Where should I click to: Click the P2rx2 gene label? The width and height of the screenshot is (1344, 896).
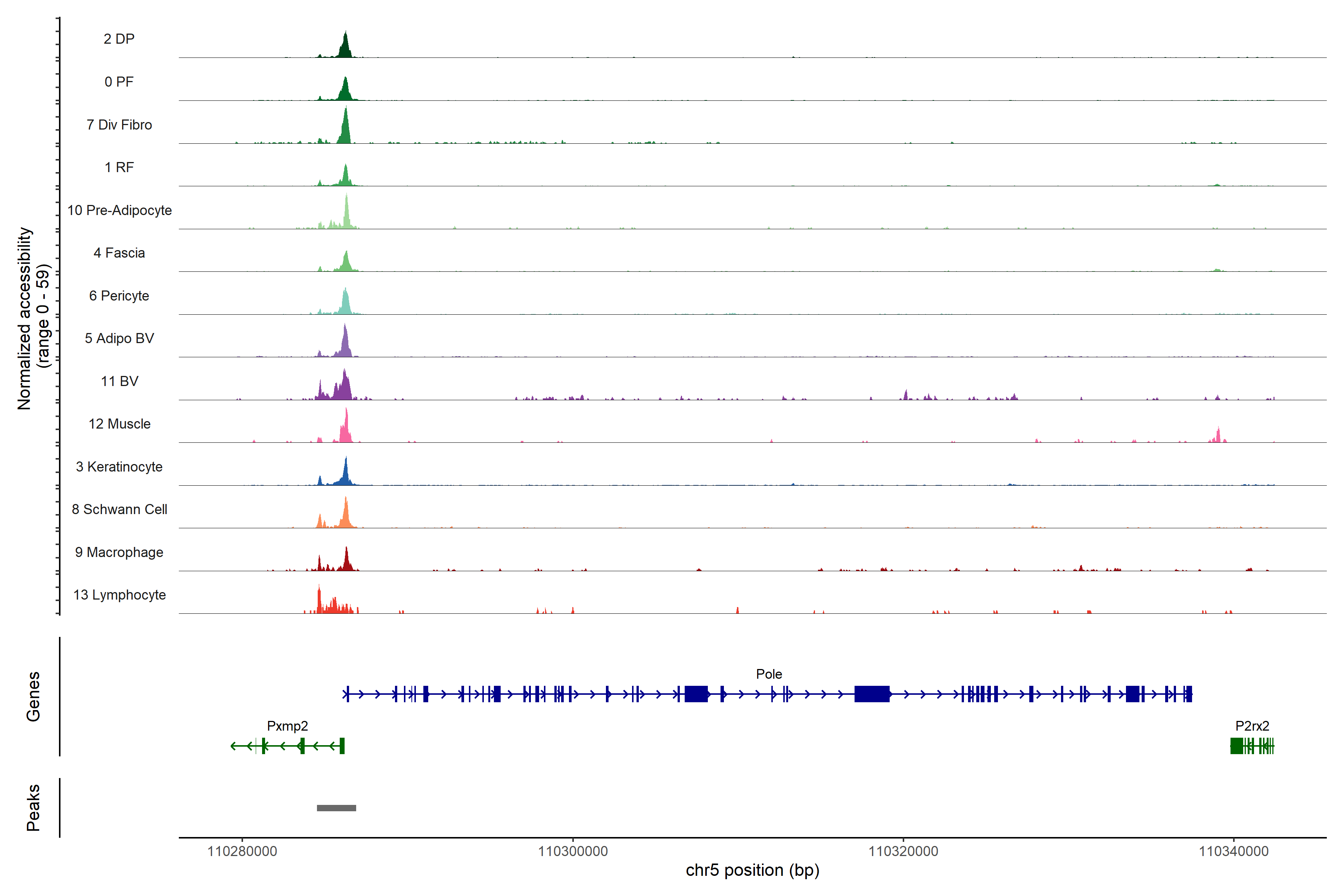1252,726
